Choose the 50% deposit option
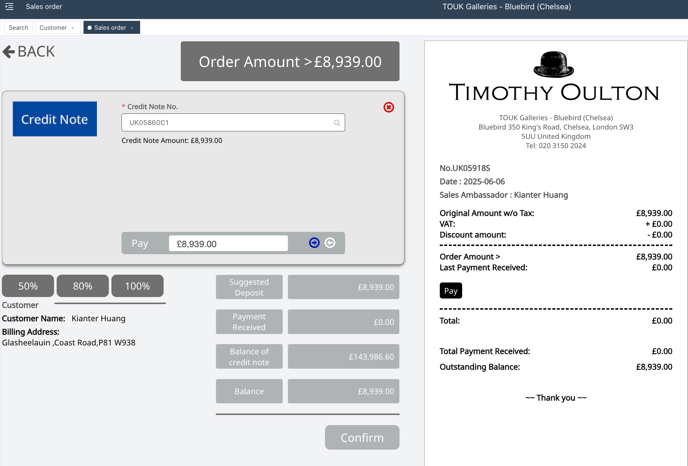Image resolution: width=688 pixels, height=466 pixels. (x=28, y=286)
